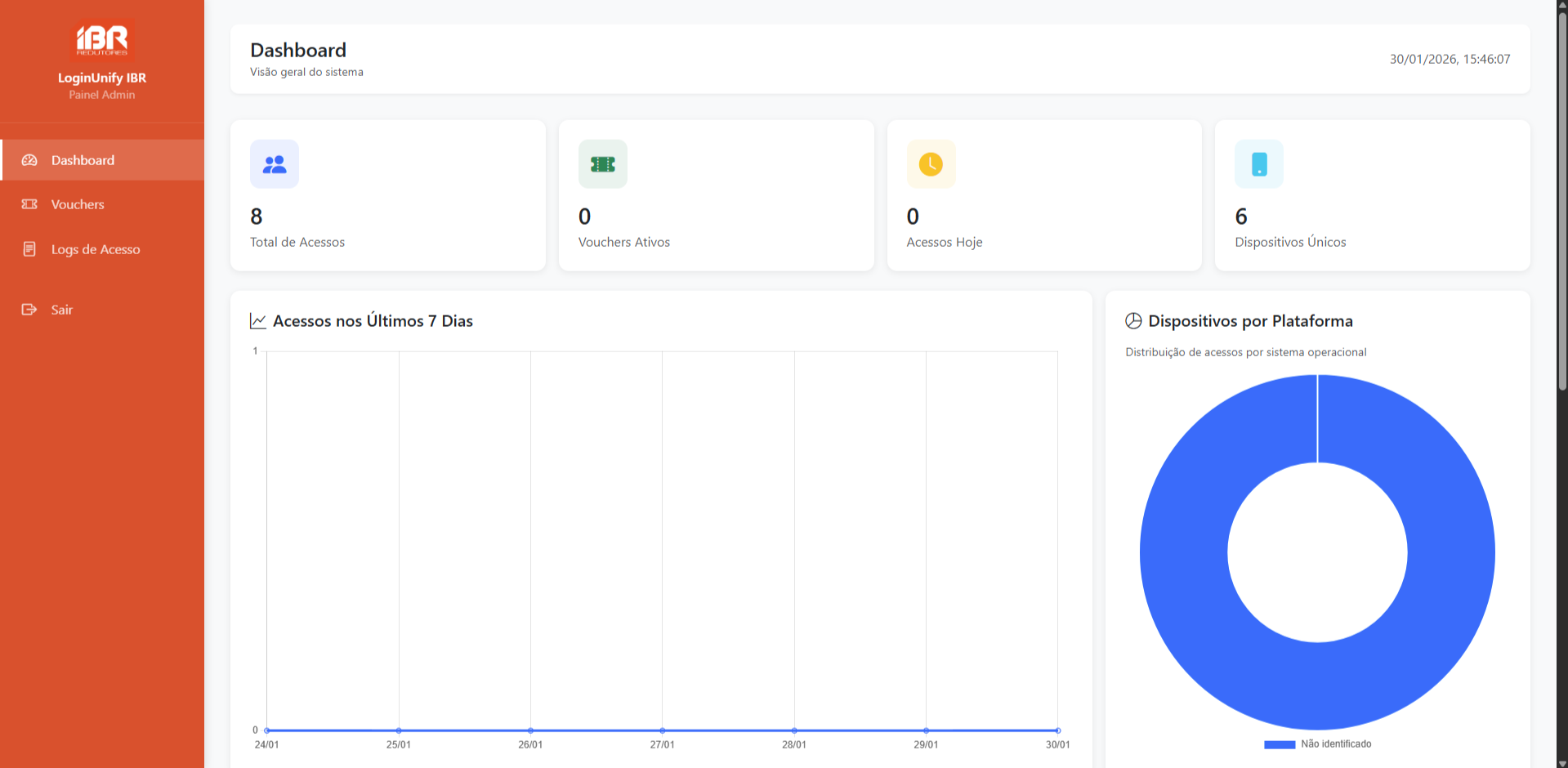Click the IBR logo in sidebar
This screenshot has width=1568, height=768.
[x=102, y=40]
